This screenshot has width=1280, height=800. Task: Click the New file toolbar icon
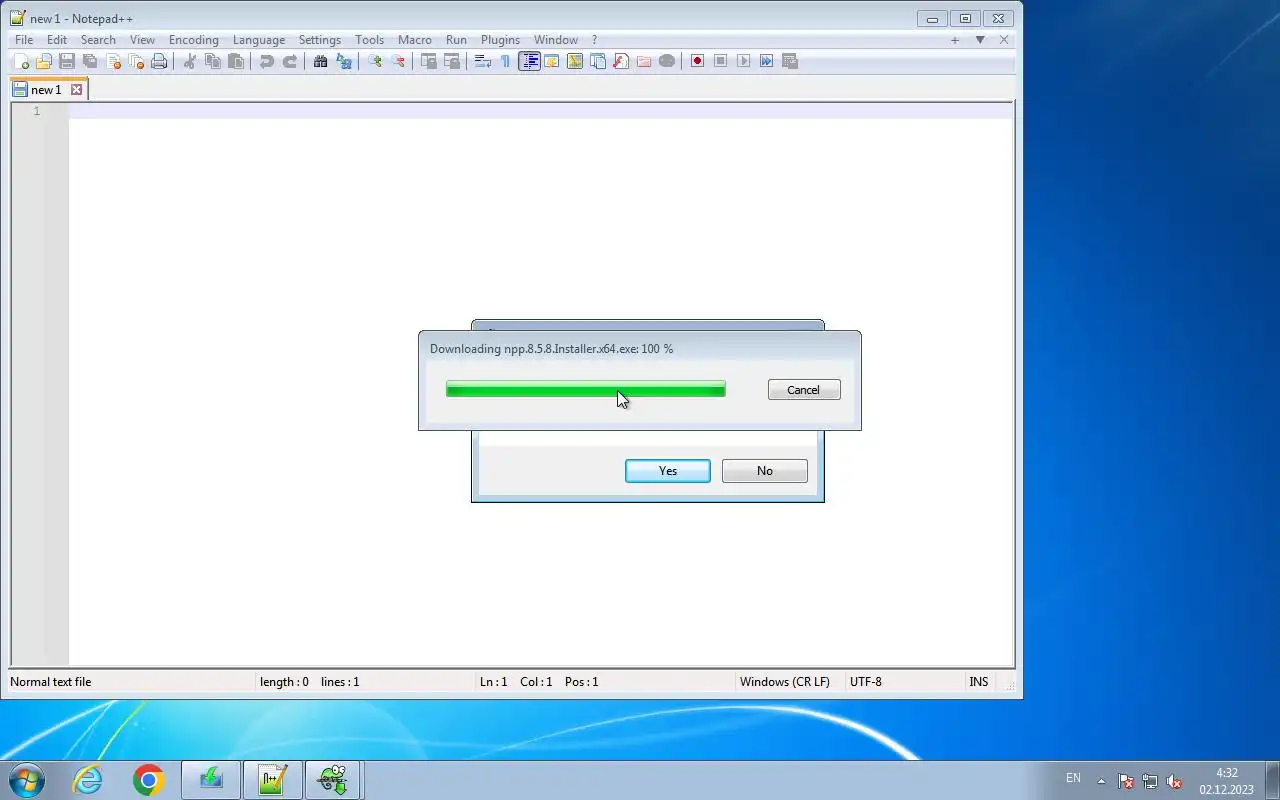coord(21,61)
